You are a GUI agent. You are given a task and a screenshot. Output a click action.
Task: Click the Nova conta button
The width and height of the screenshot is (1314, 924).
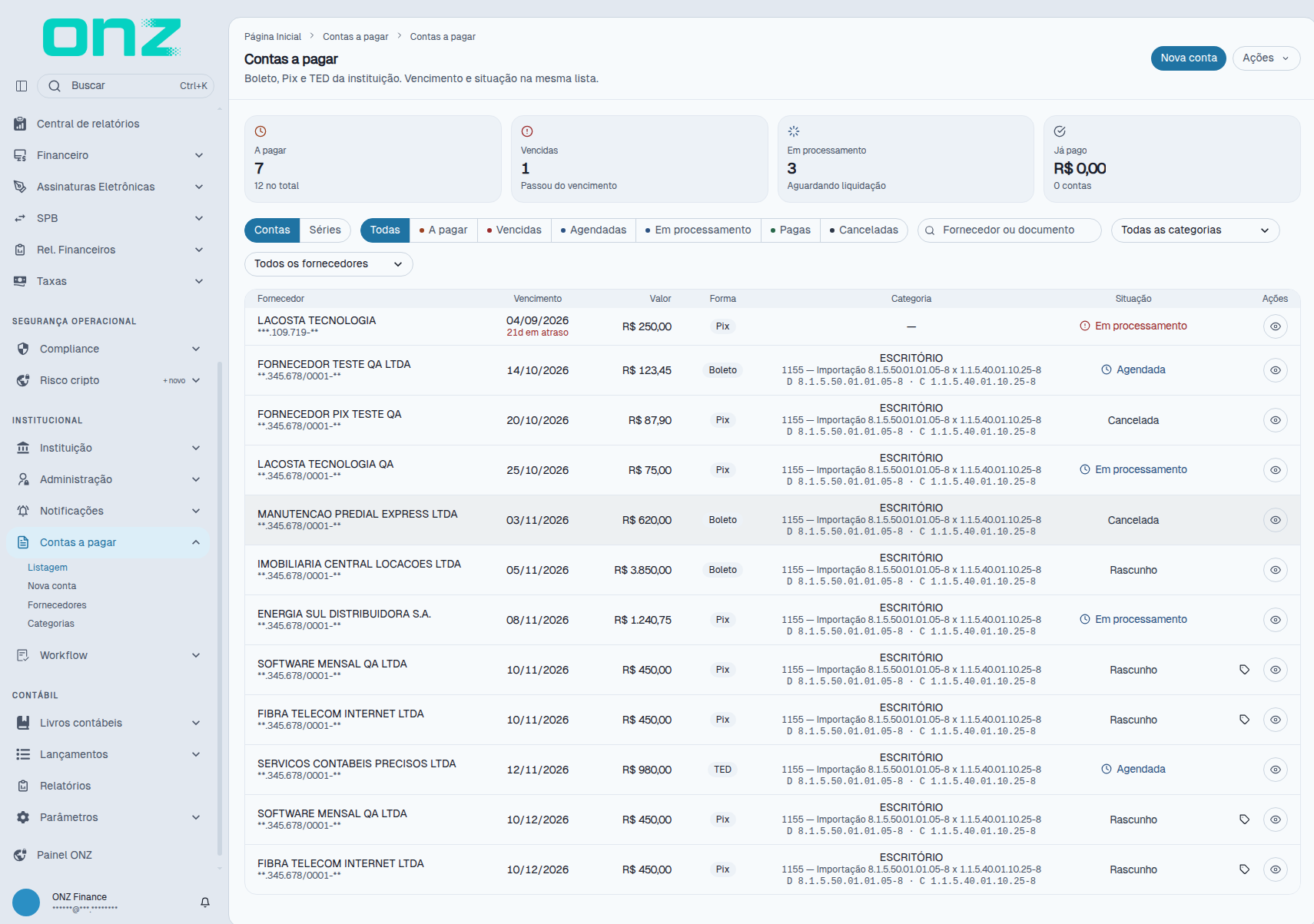click(1189, 58)
